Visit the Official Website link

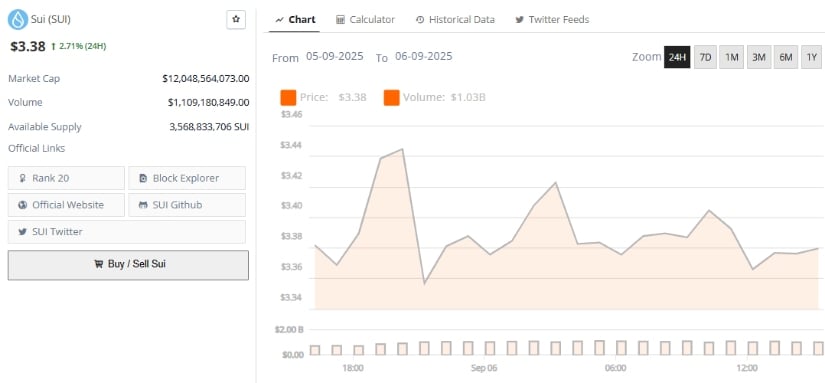pos(66,205)
